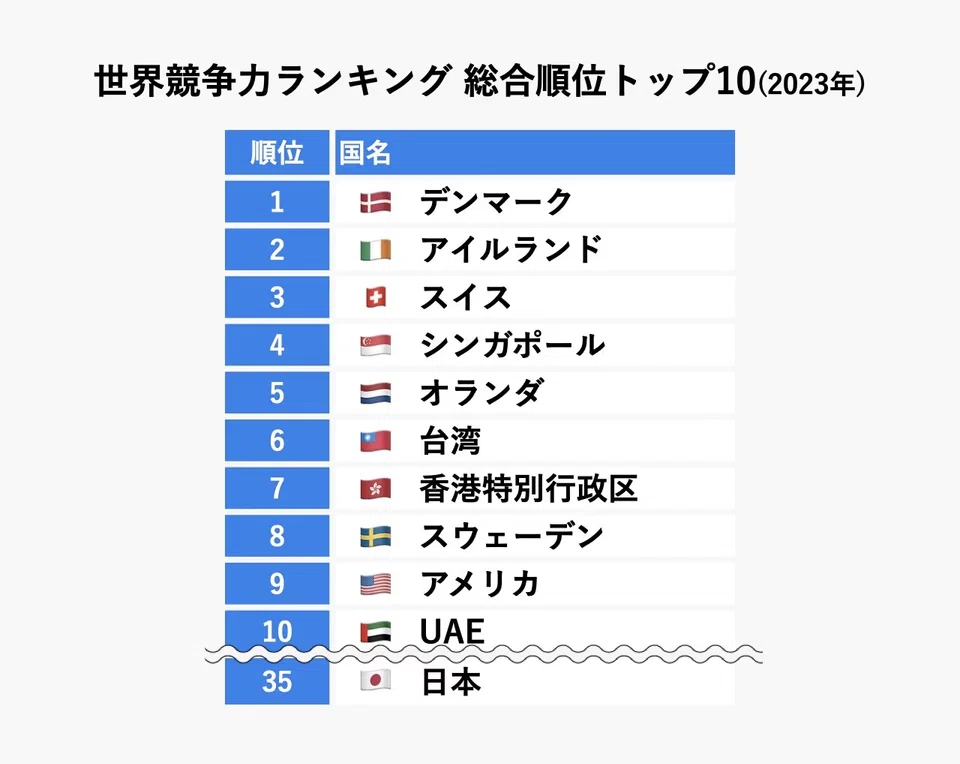Click the デンマーク country name
Viewport: 960px width, 764px height.
496,201
